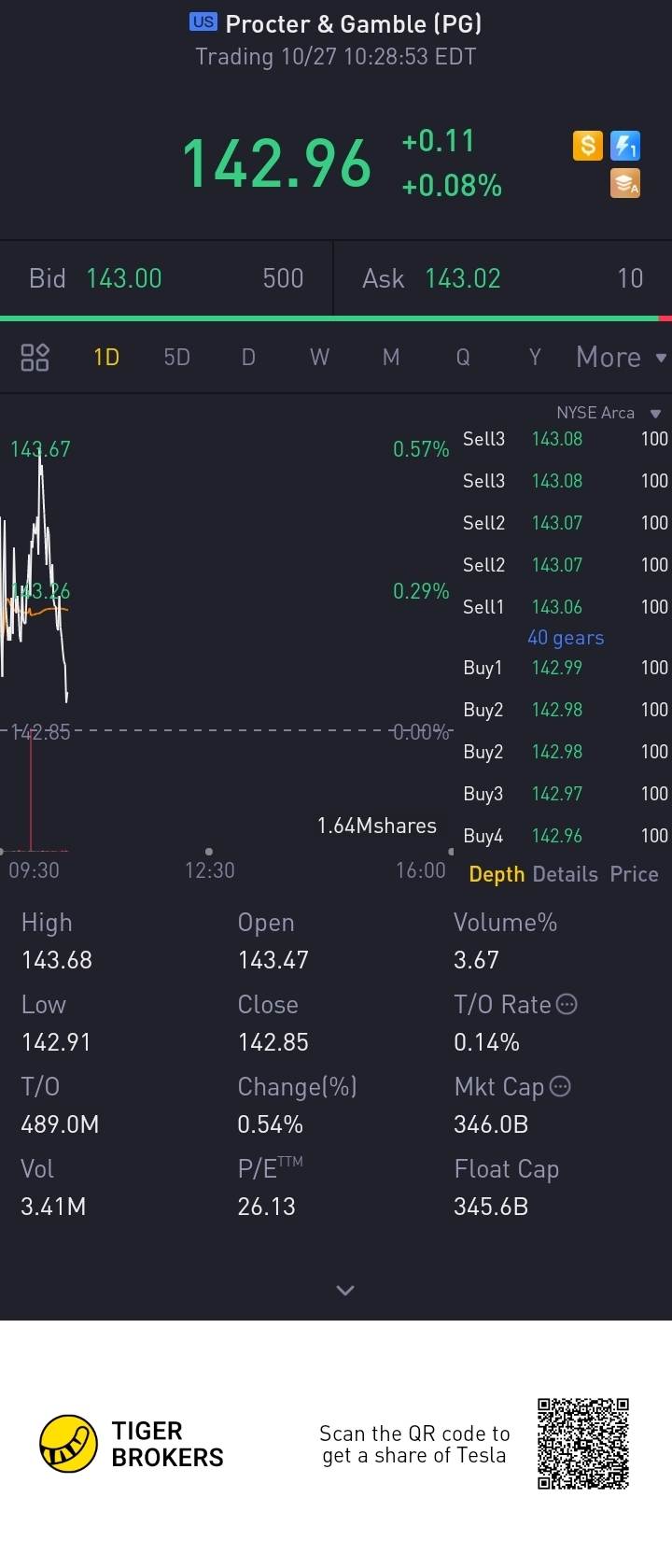Tap the info icon next to T/O Rate
The height and width of the screenshot is (1568, 672).
coord(567,1004)
